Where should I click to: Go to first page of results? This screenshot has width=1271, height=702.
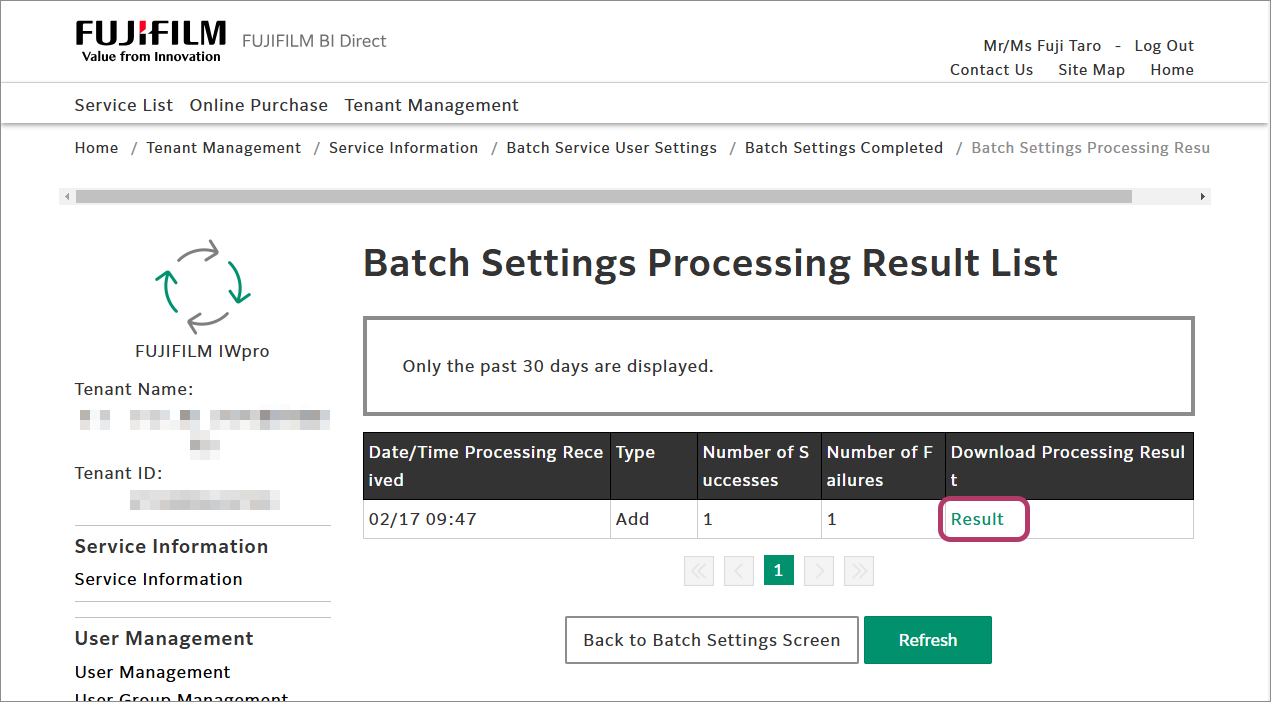(699, 571)
